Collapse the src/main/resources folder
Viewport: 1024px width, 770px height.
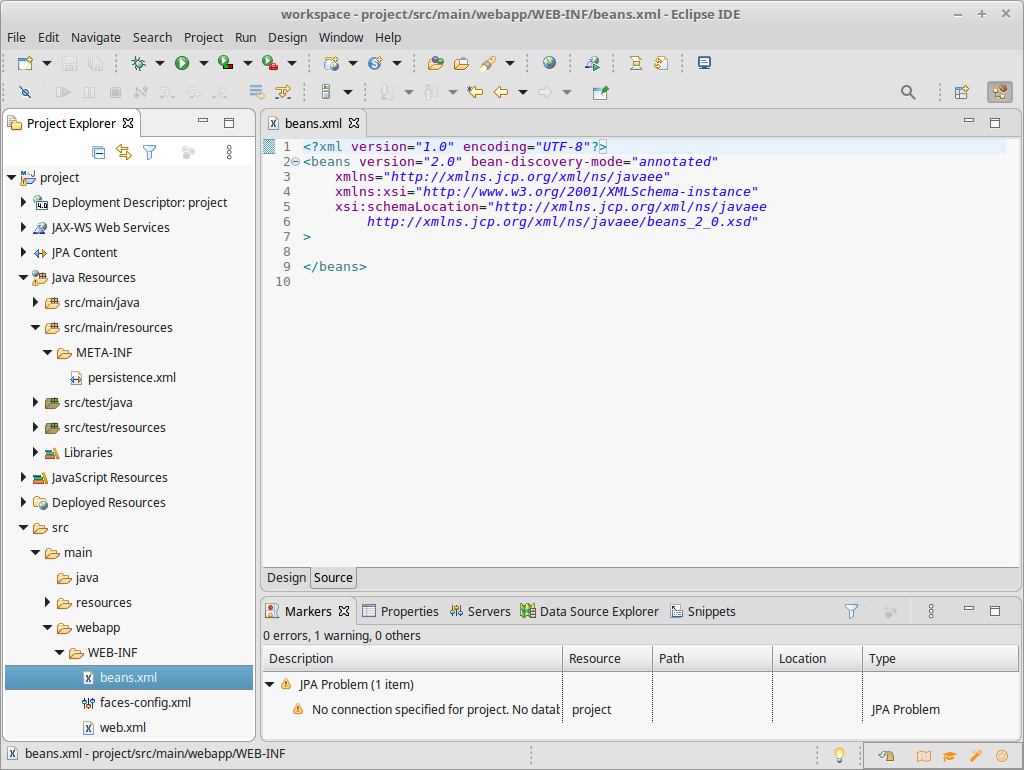click(x=35, y=327)
